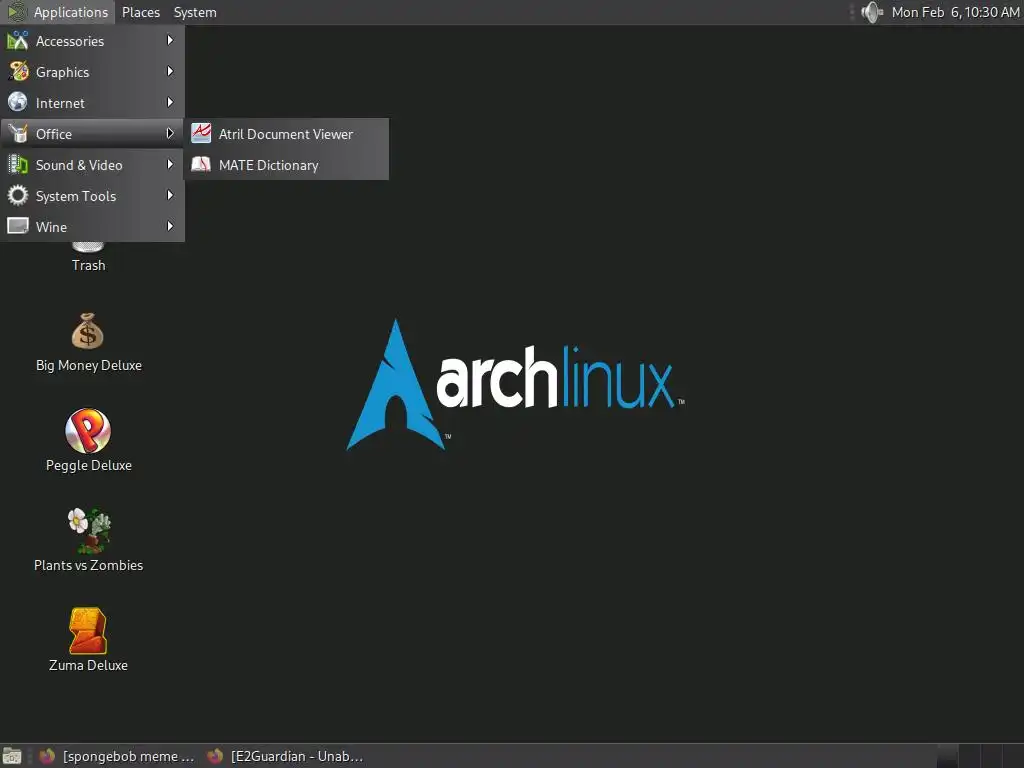The image size is (1024, 768).
Task: Click the Firefox icon of E2Guardian window
Action: (215, 756)
